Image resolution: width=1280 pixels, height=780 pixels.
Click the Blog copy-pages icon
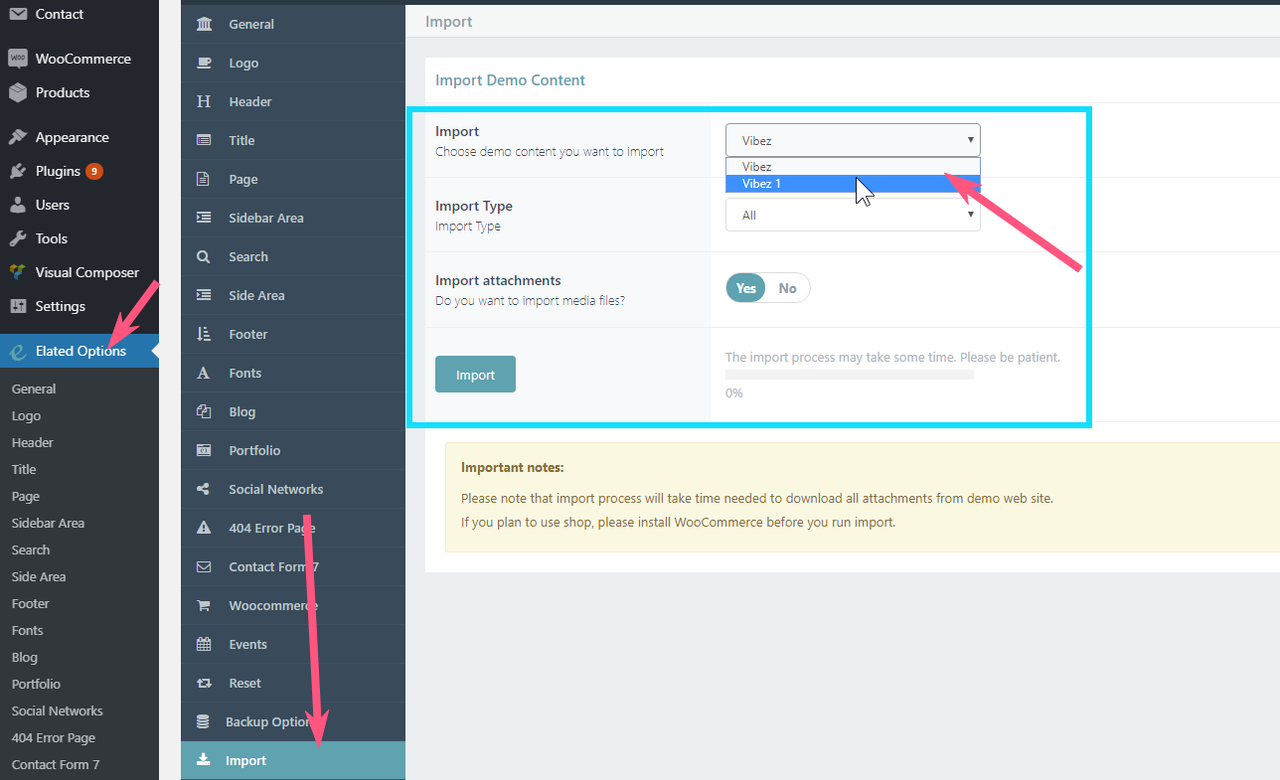click(204, 412)
